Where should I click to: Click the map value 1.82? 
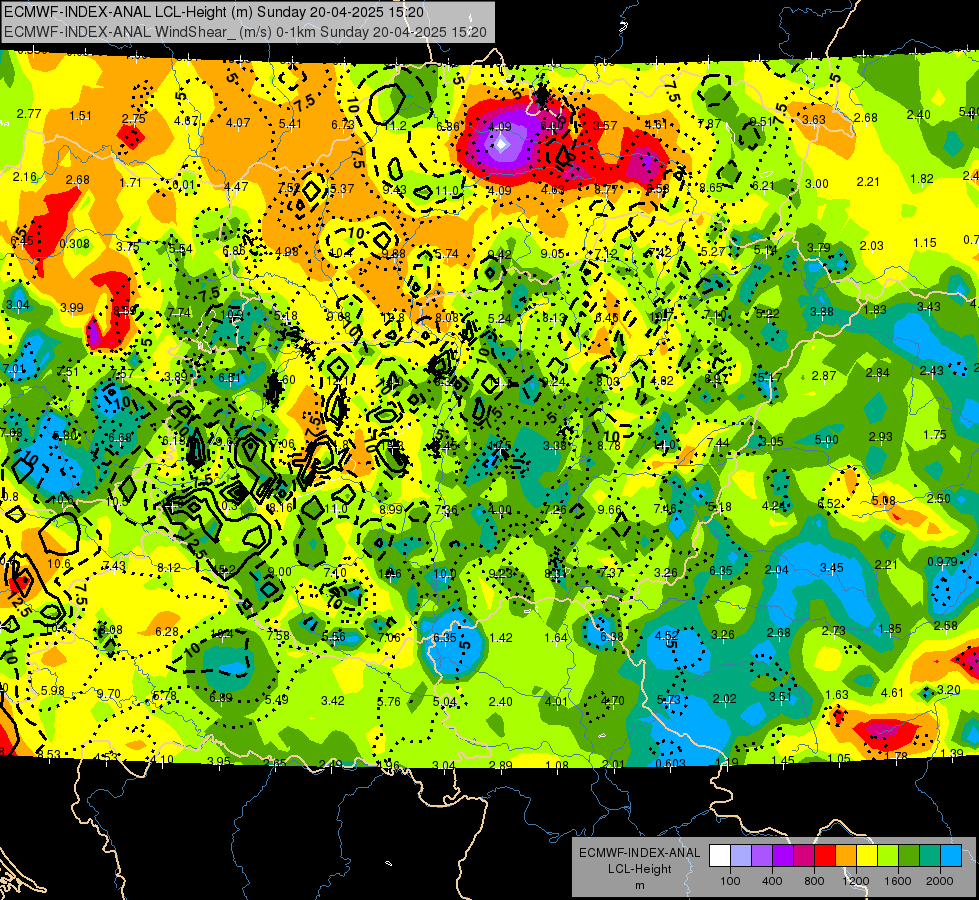tap(922, 179)
